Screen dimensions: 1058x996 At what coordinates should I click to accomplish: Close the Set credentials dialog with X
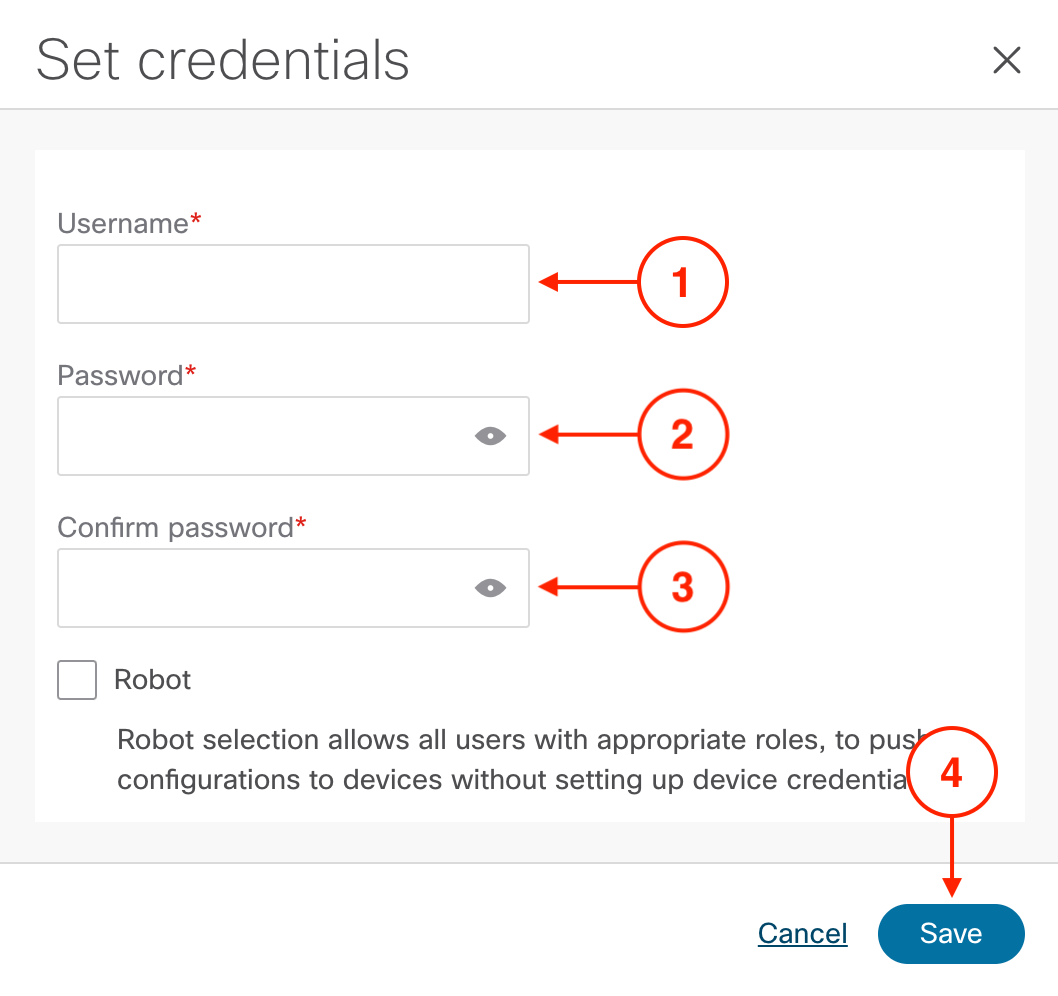pos(1007,60)
